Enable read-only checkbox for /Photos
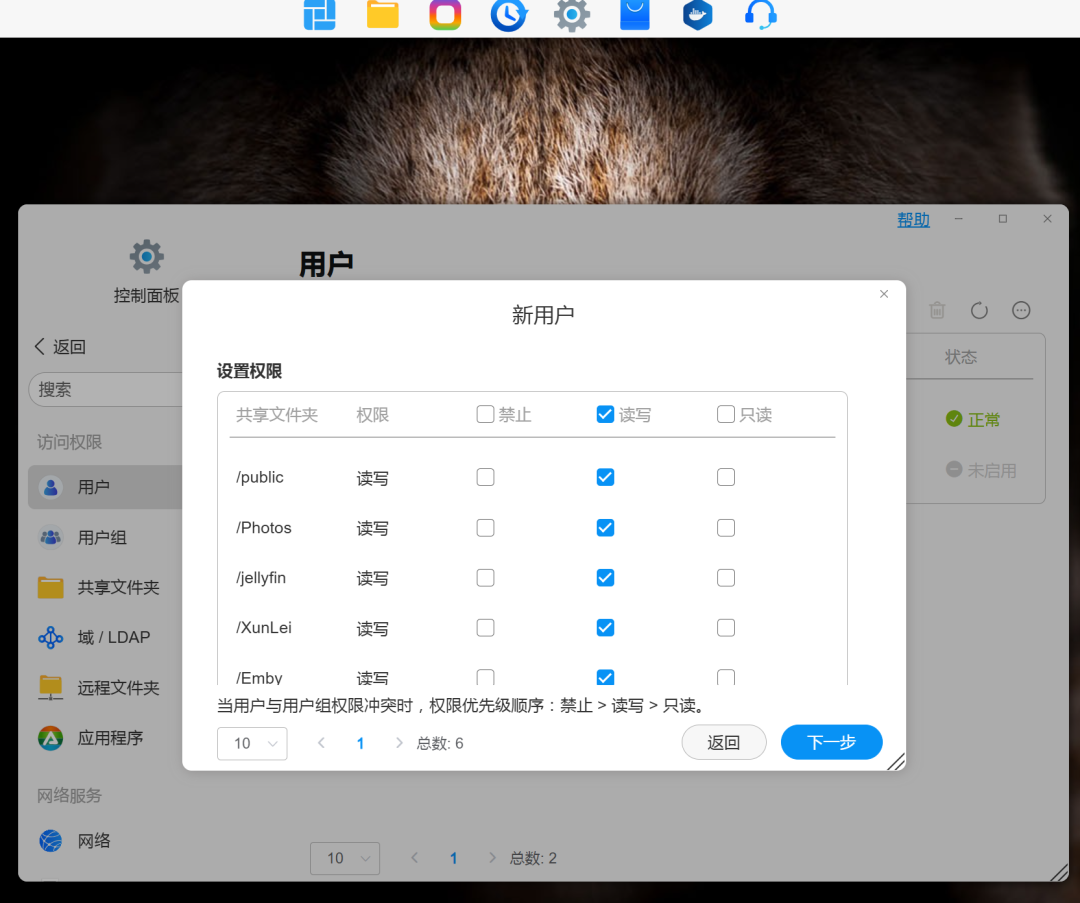The width and height of the screenshot is (1080, 903). pos(726,528)
